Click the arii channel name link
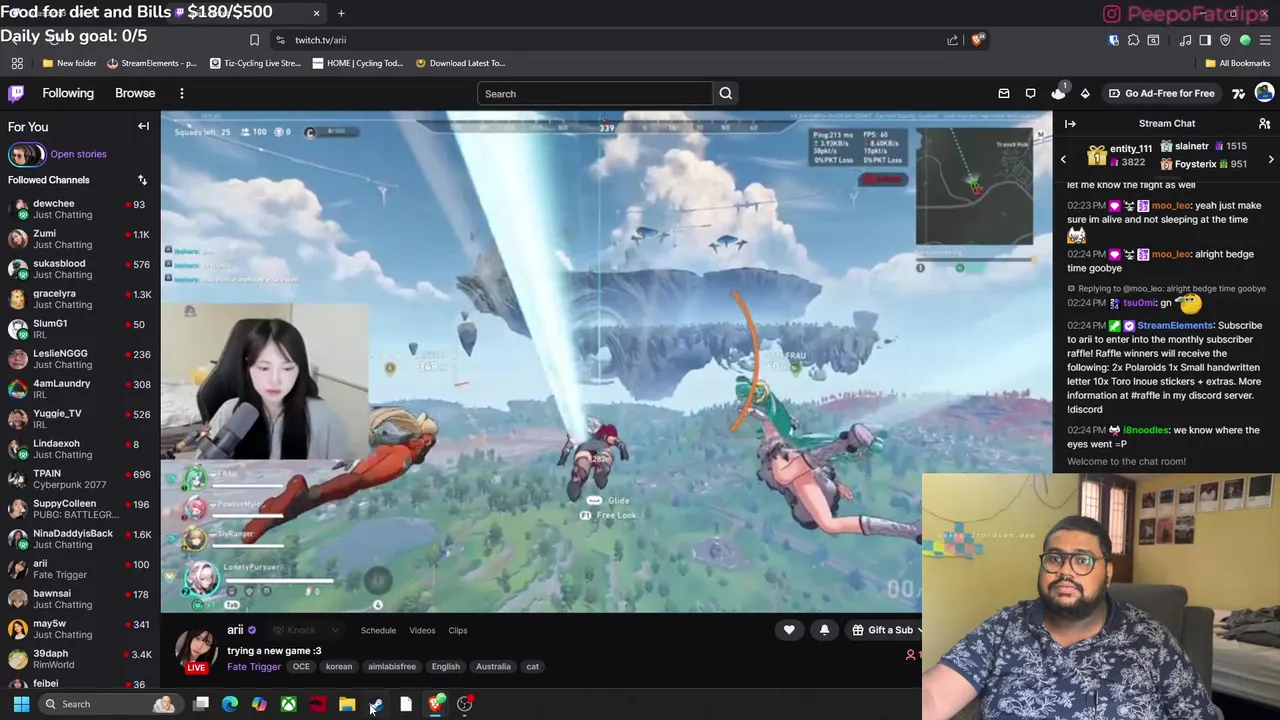The width and height of the screenshot is (1280, 720). pyautogui.click(x=235, y=630)
